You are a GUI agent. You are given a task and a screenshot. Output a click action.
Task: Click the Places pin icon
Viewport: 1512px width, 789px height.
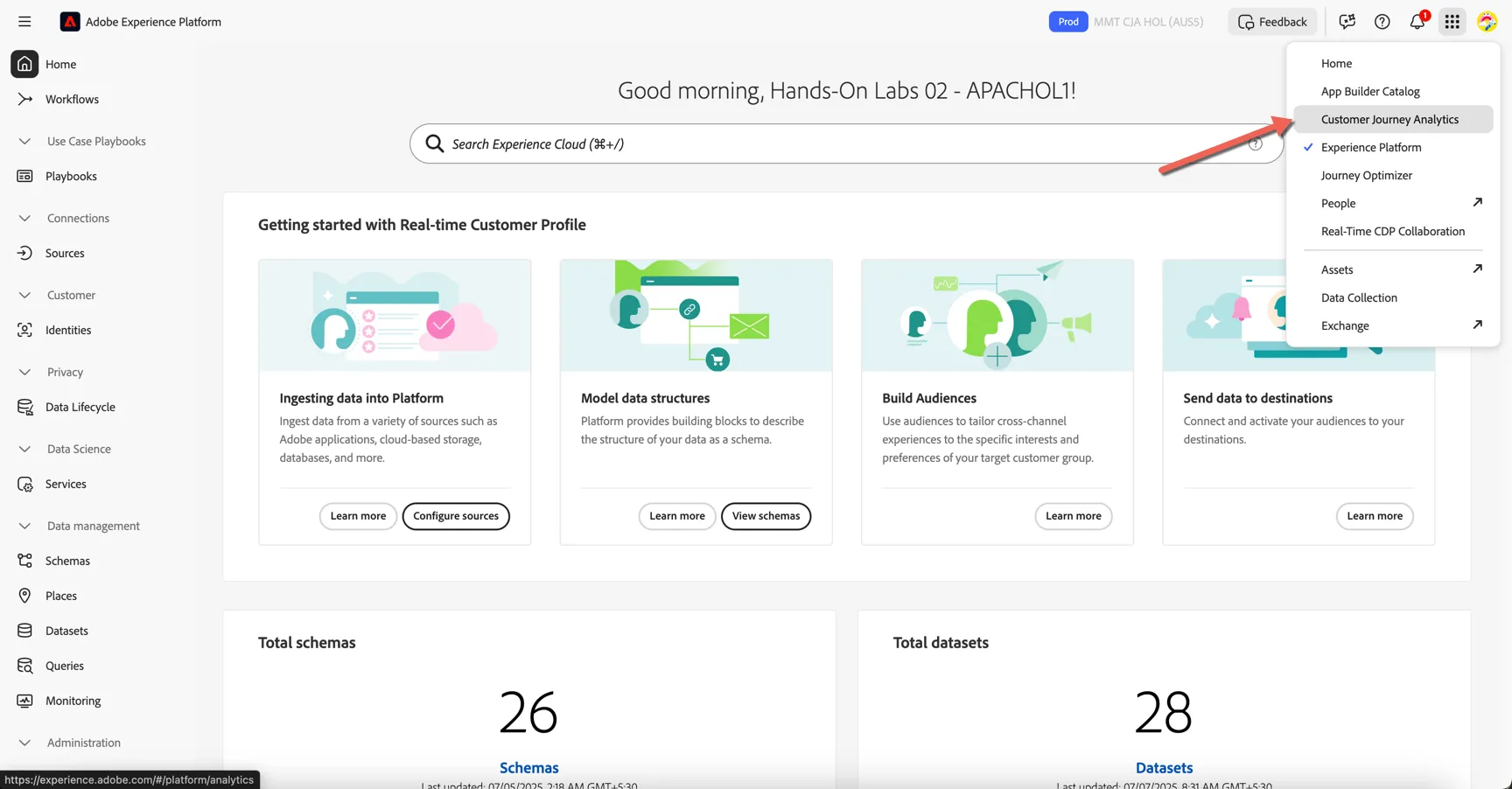[x=24, y=596]
